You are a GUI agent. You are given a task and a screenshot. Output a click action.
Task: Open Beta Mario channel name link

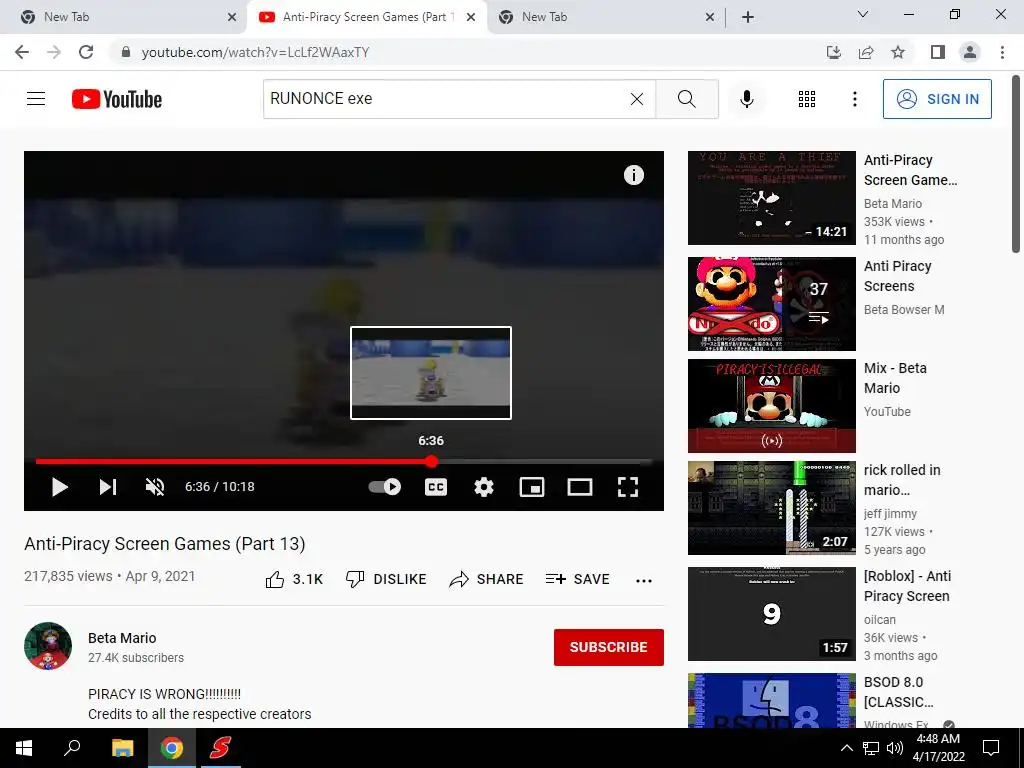(122, 638)
